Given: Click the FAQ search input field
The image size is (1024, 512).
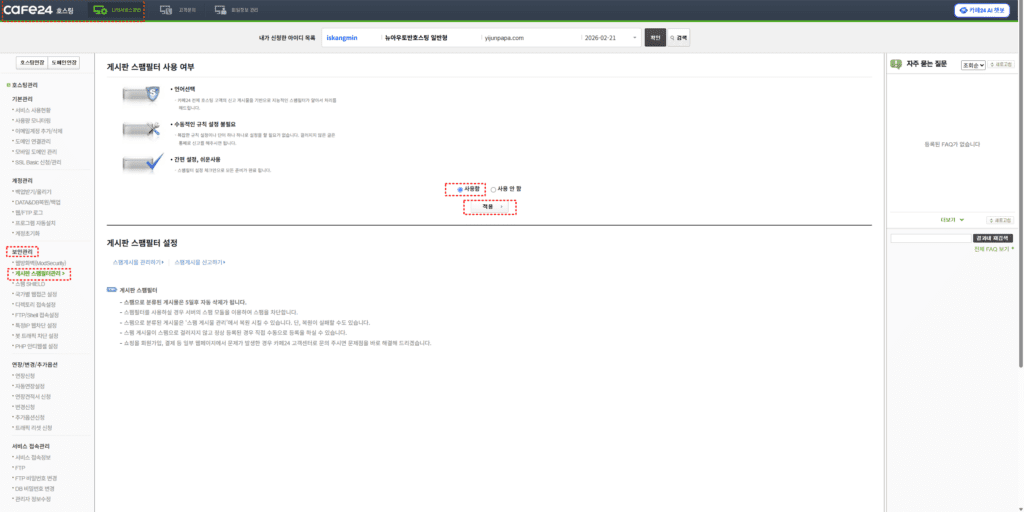Looking at the screenshot, I should click(x=930, y=238).
